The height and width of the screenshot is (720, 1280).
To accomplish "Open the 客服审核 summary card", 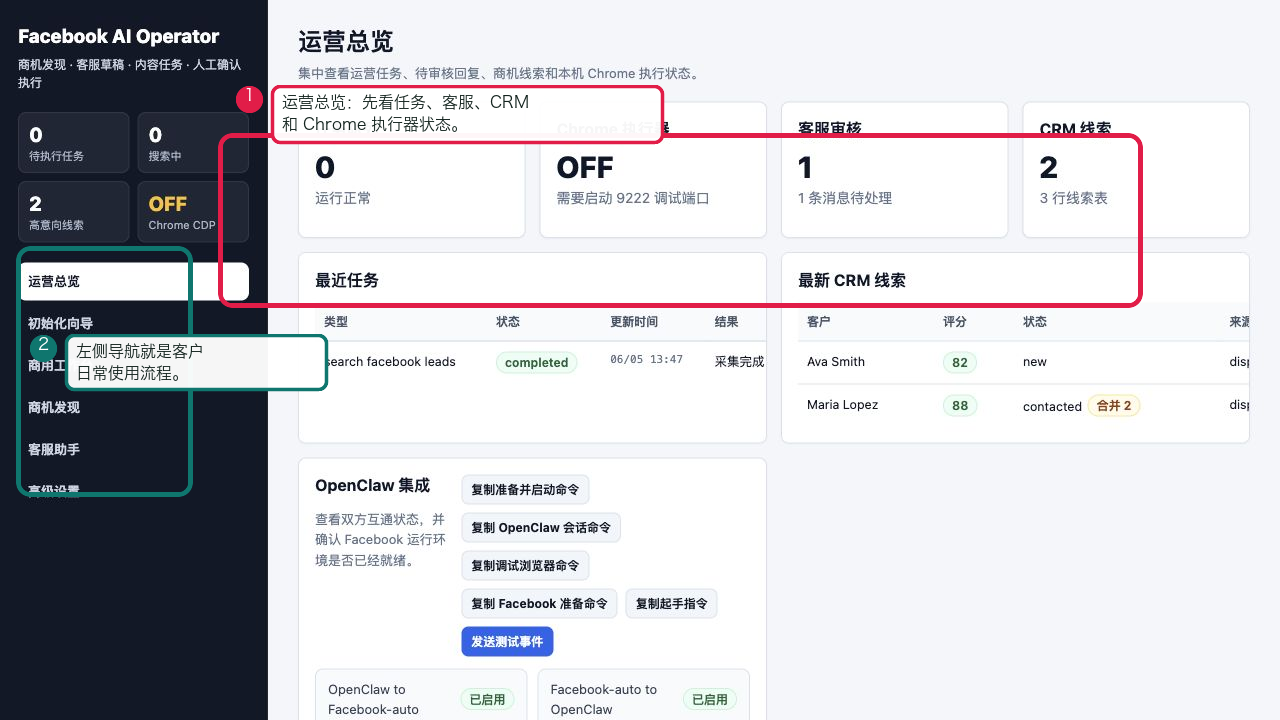I will (894, 170).
